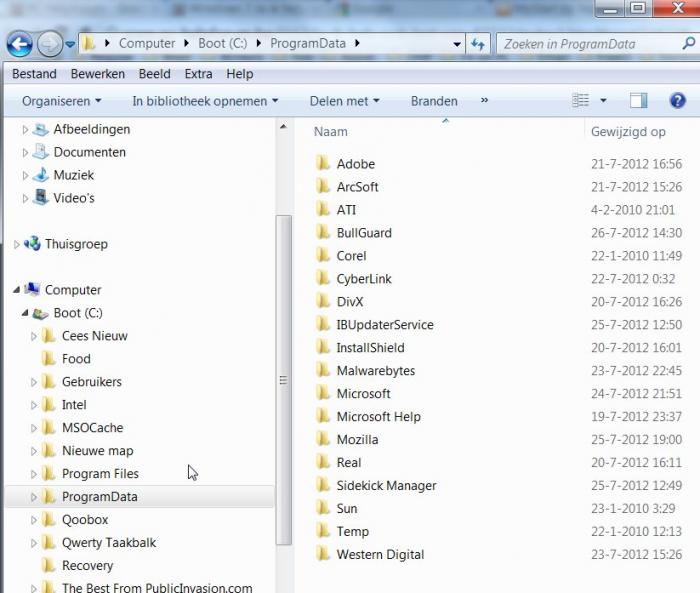Click Computer in the address breadcrumb
The width and height of the screenshot is (700, 593).
pos(147,43)
